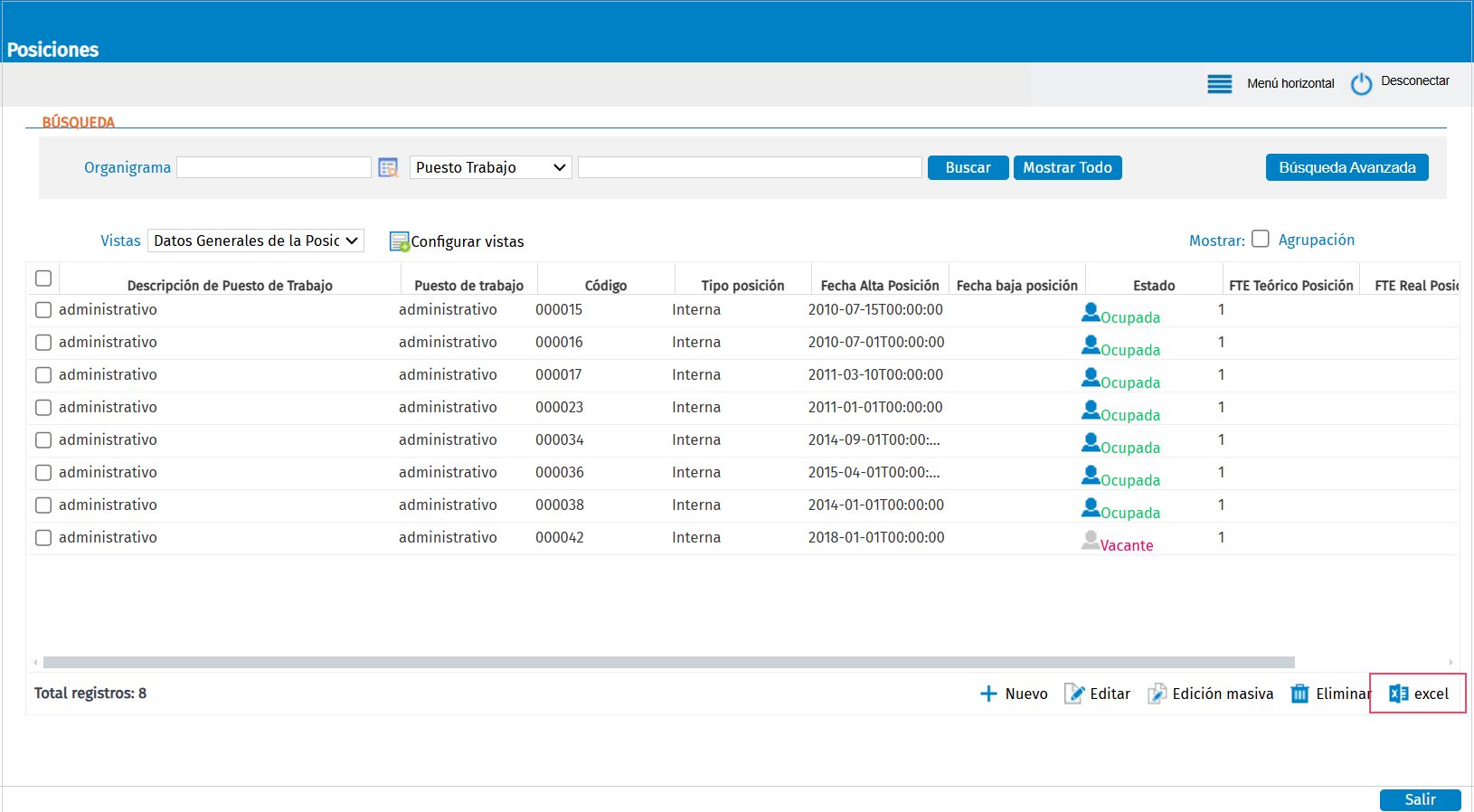Click the horizontal table scrollbar
Viewport: 1474px width, 812px height.
click(669, 662)
